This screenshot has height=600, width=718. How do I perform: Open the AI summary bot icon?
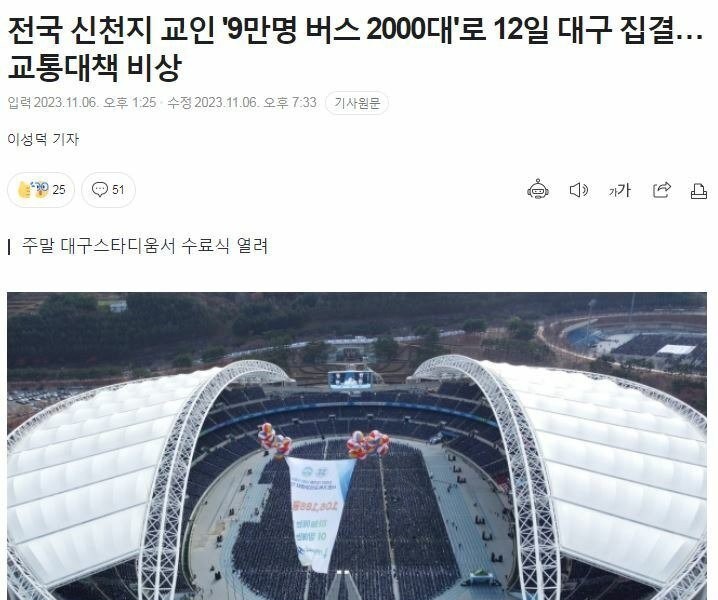click(x=538, y=190)
